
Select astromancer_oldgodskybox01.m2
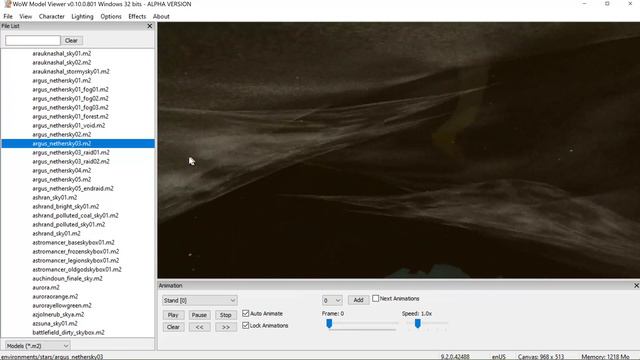(x=77, y=269)
